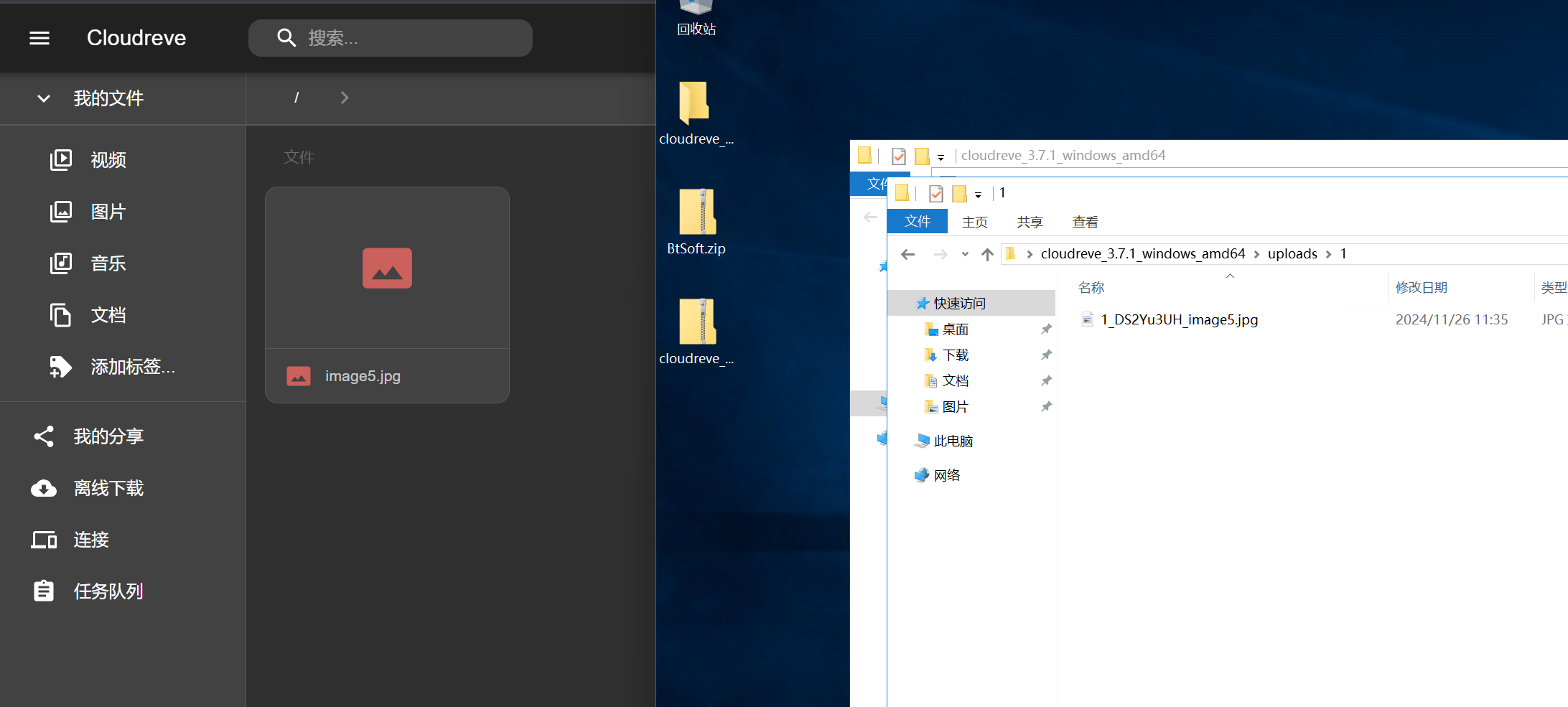Screen dimensions: 1568x707
Task: Click pin icon next to 桌面
Action: pyautogui.click(x=1047, y=329)
